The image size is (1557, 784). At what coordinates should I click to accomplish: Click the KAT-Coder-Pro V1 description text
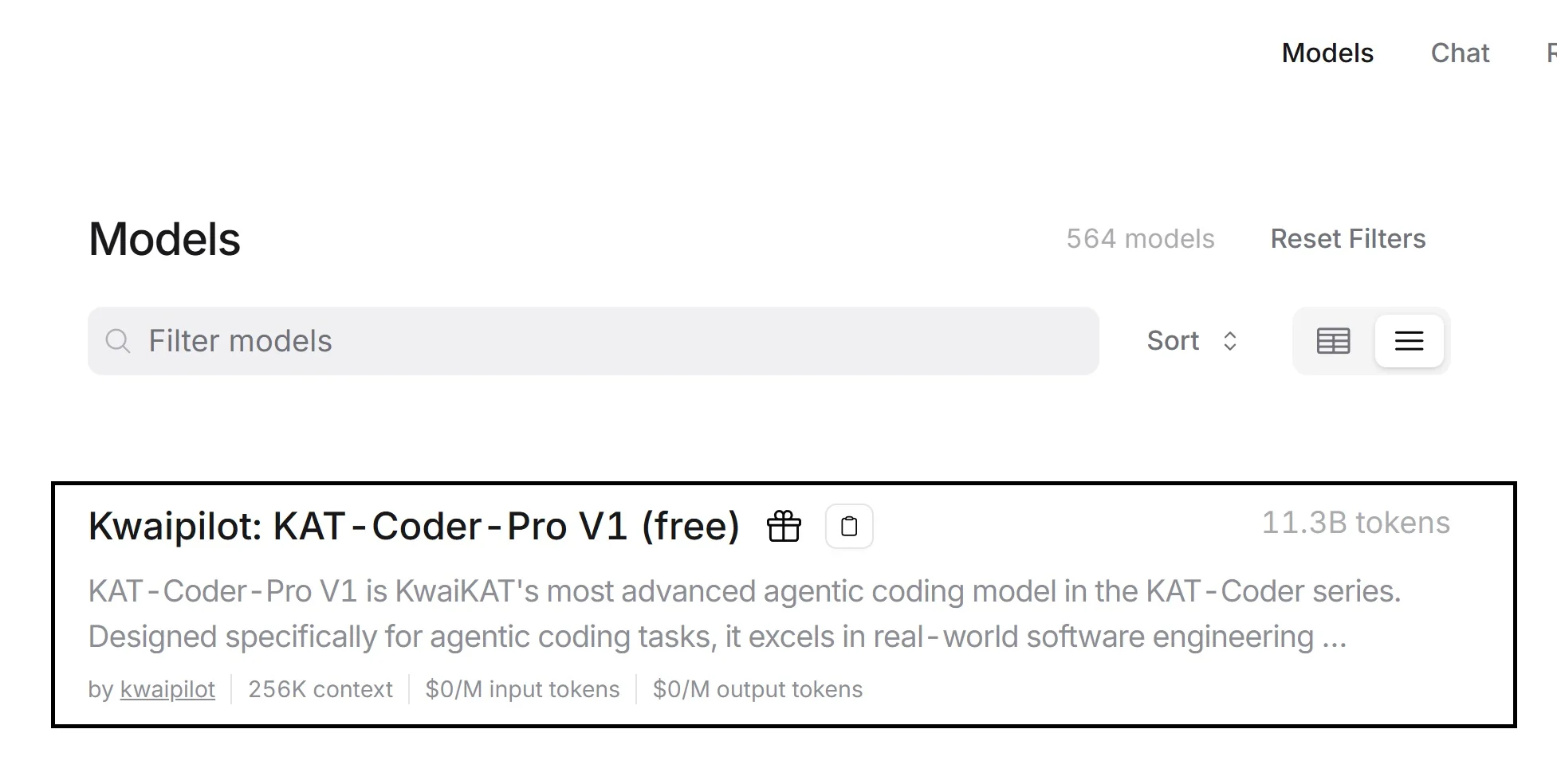point(718,614)
